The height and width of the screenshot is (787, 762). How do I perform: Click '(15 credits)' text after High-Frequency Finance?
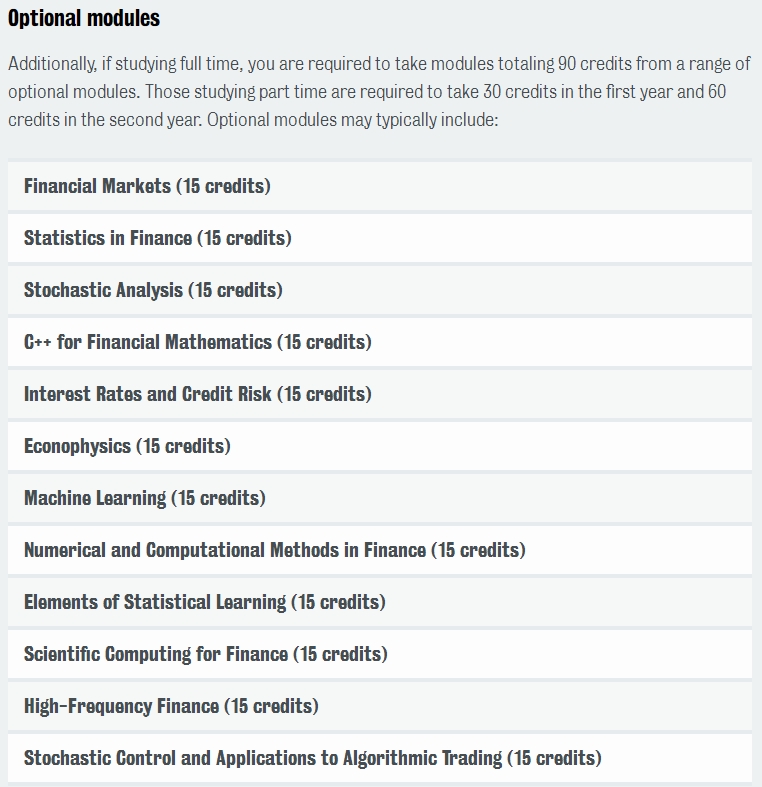272,706
